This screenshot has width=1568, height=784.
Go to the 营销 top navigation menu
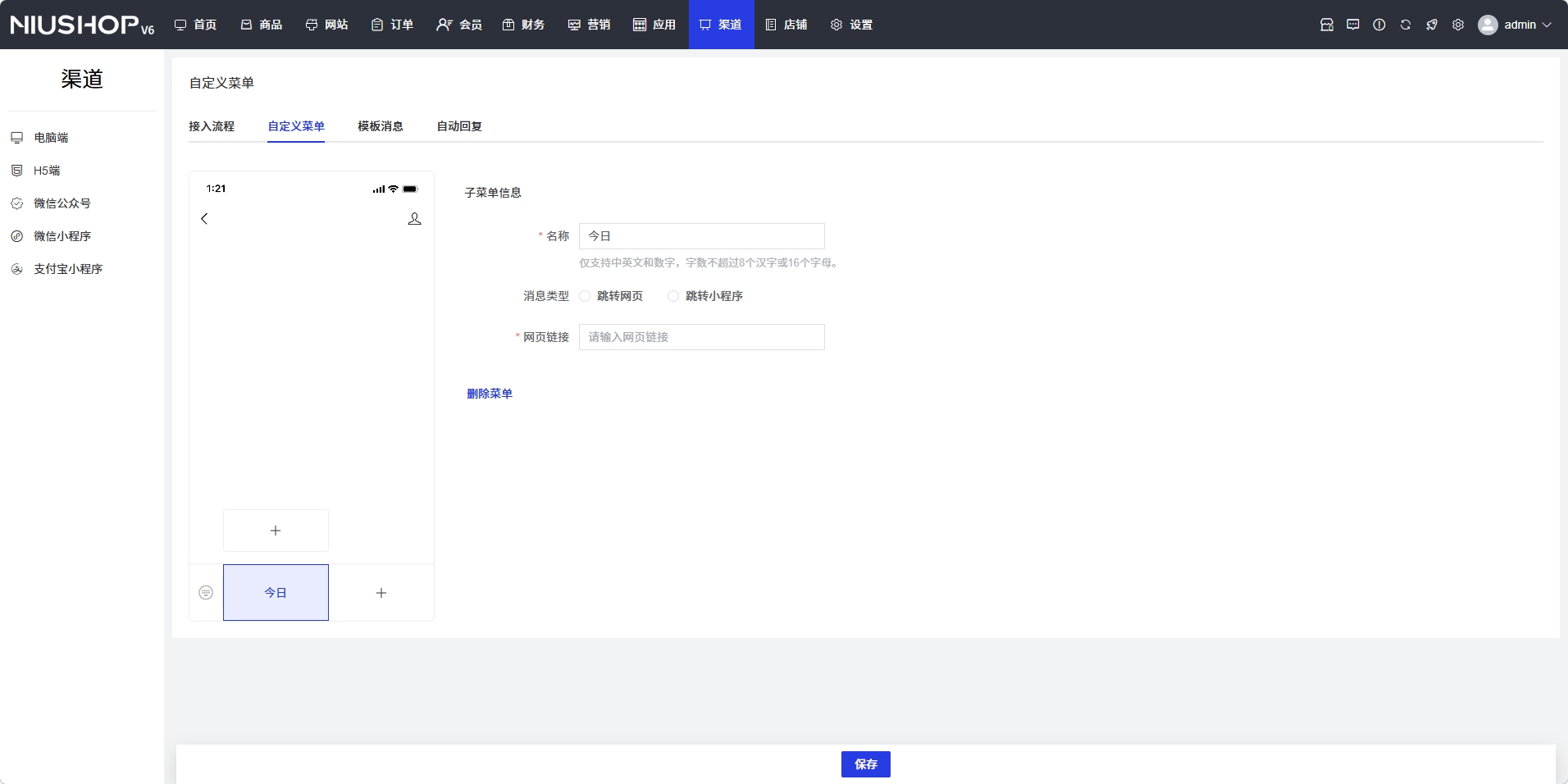(590, 25)
